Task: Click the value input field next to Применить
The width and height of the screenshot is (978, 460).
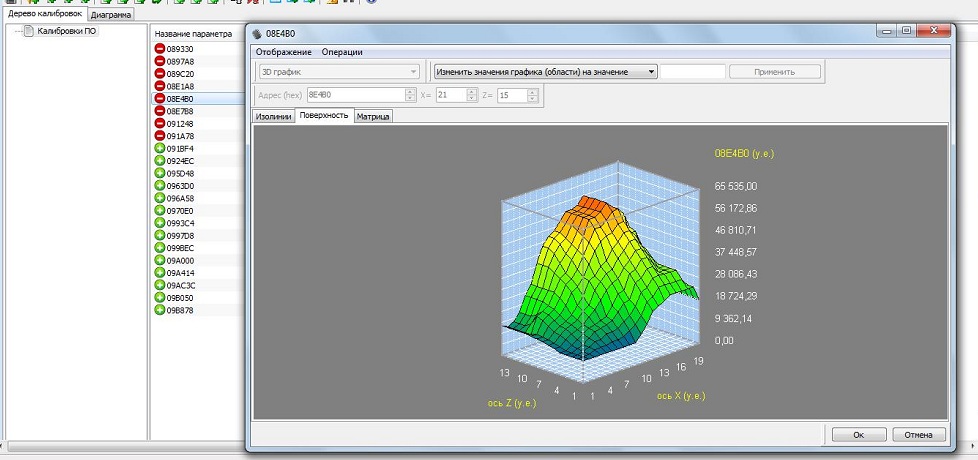Action: (x=692, y=72)
